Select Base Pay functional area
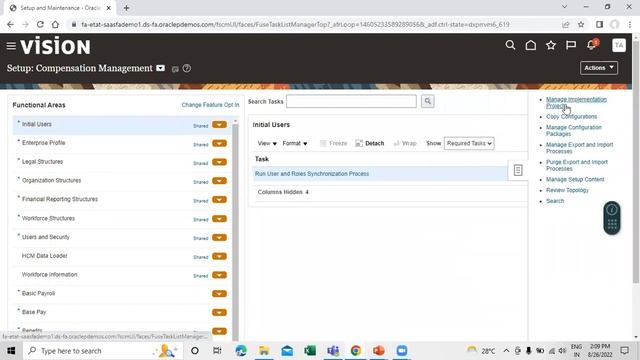640x360 pixels. 34,312
